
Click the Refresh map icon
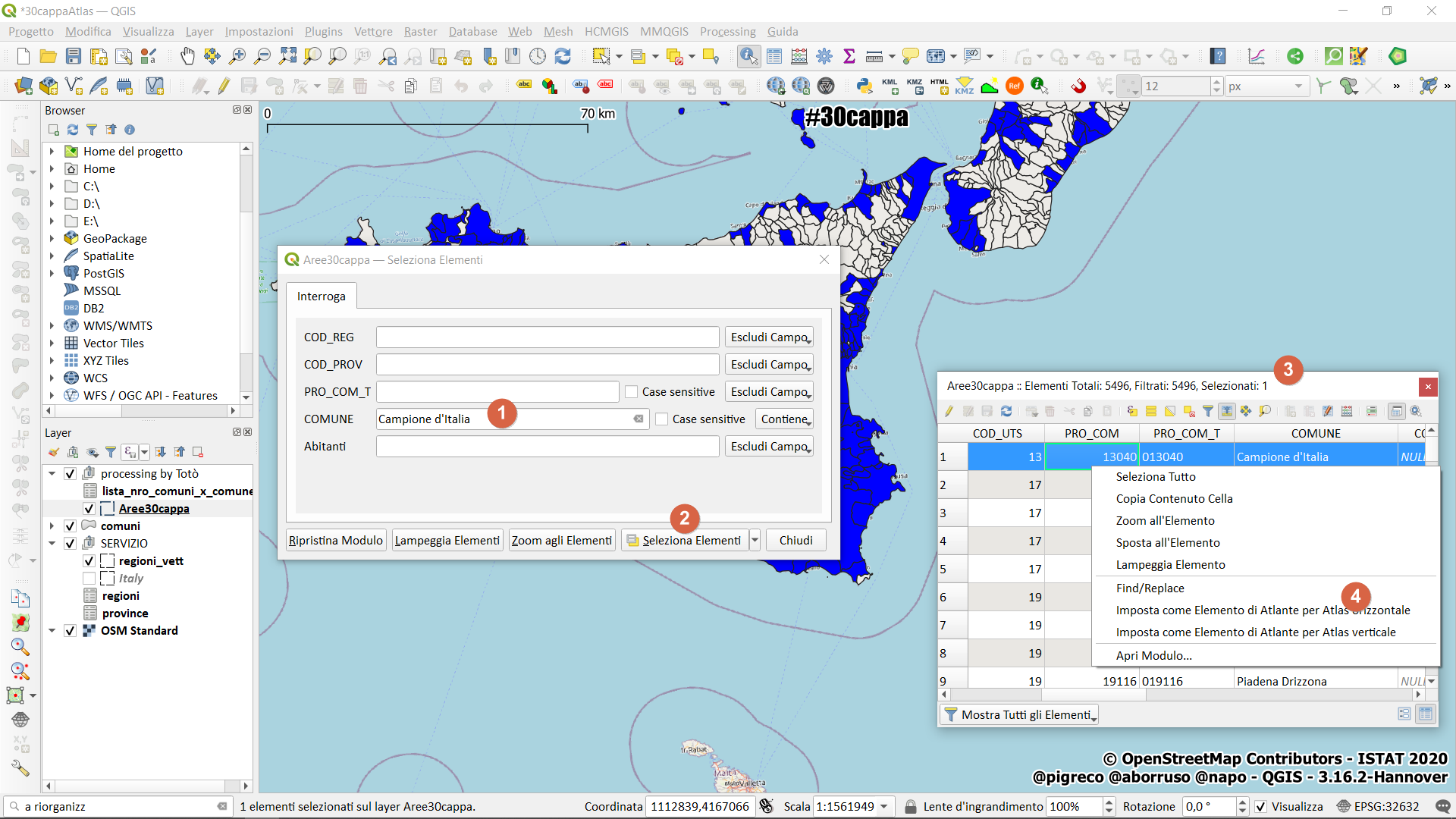[x=563, y=56]
